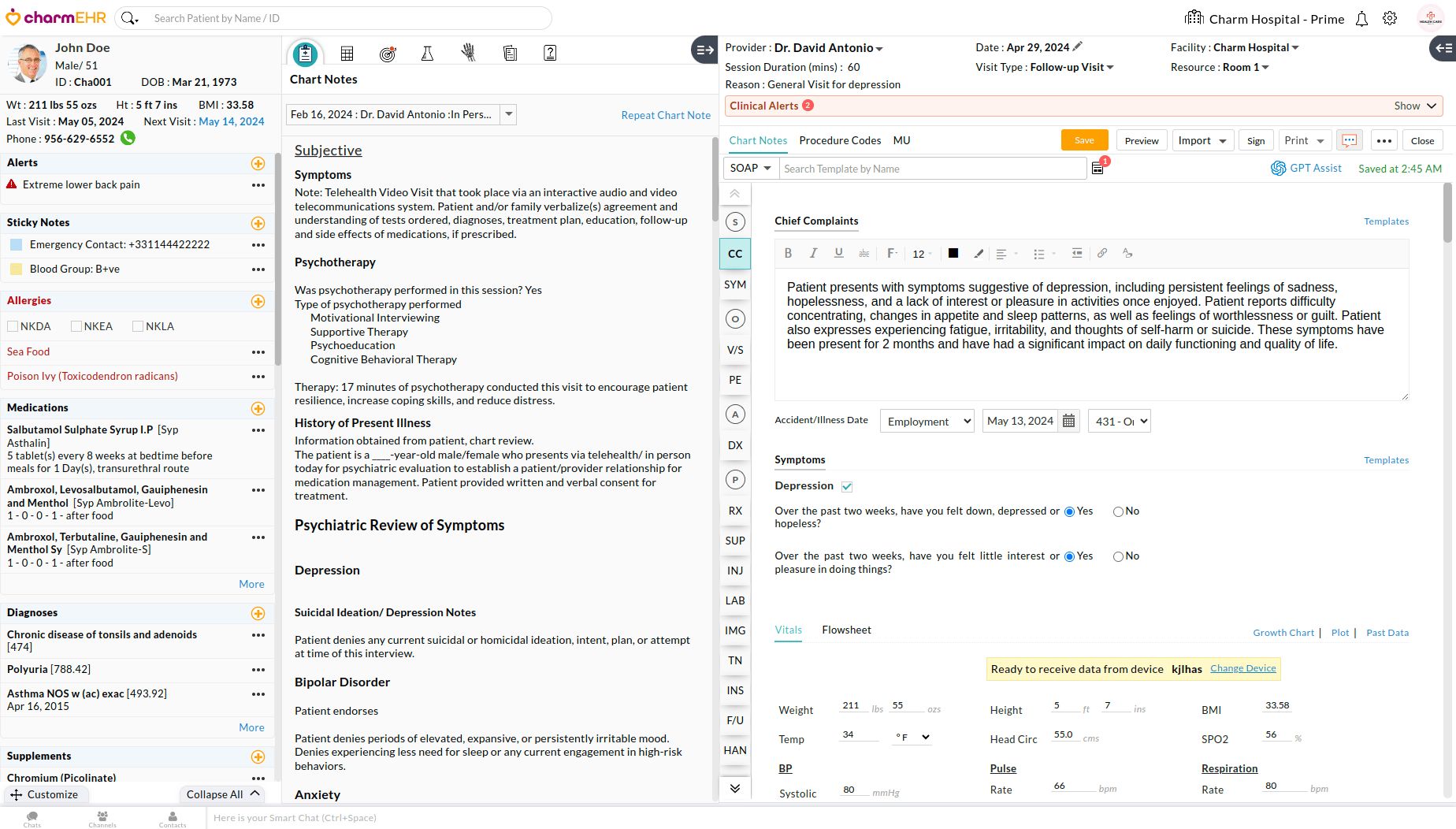Show the Clinical Alerts section
The height and width of the screenshot is (829, 1456).
point(1415,106)
